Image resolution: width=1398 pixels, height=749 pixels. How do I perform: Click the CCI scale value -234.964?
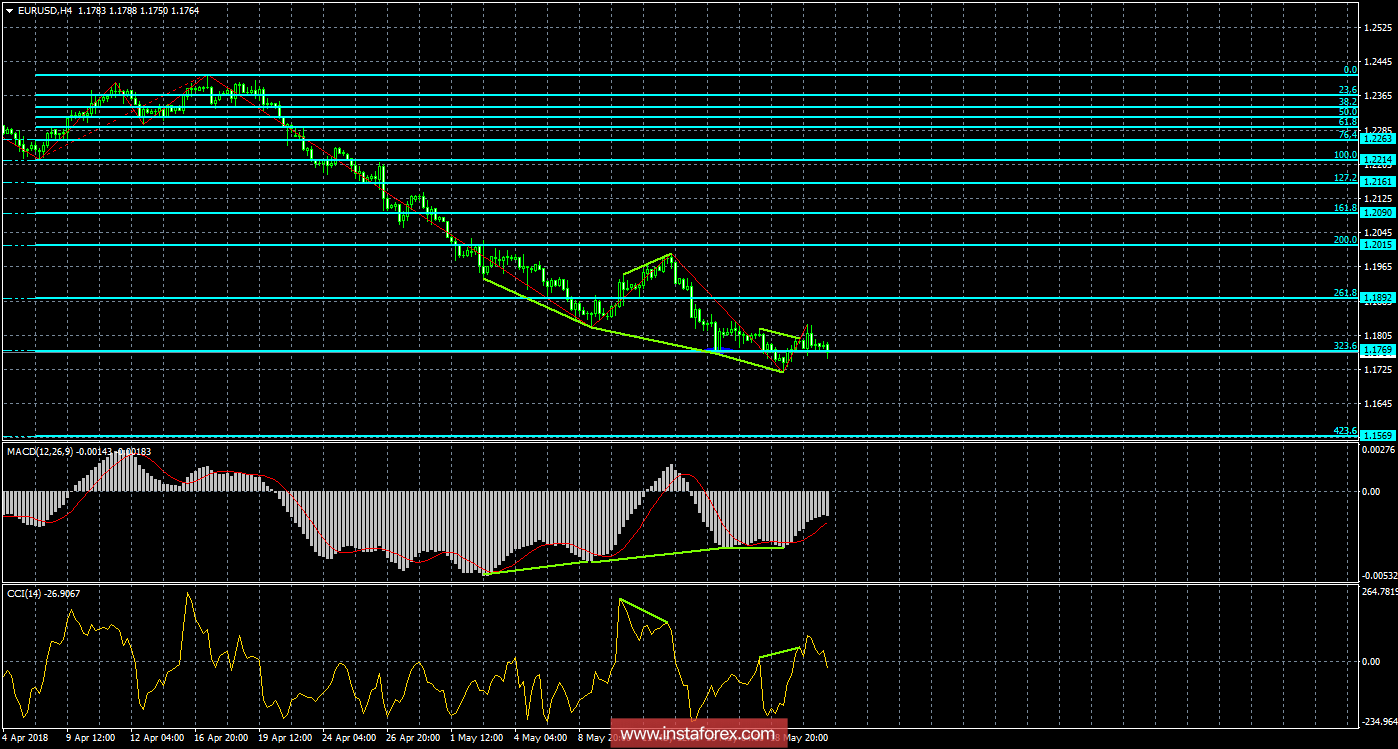coord(1380,722)
